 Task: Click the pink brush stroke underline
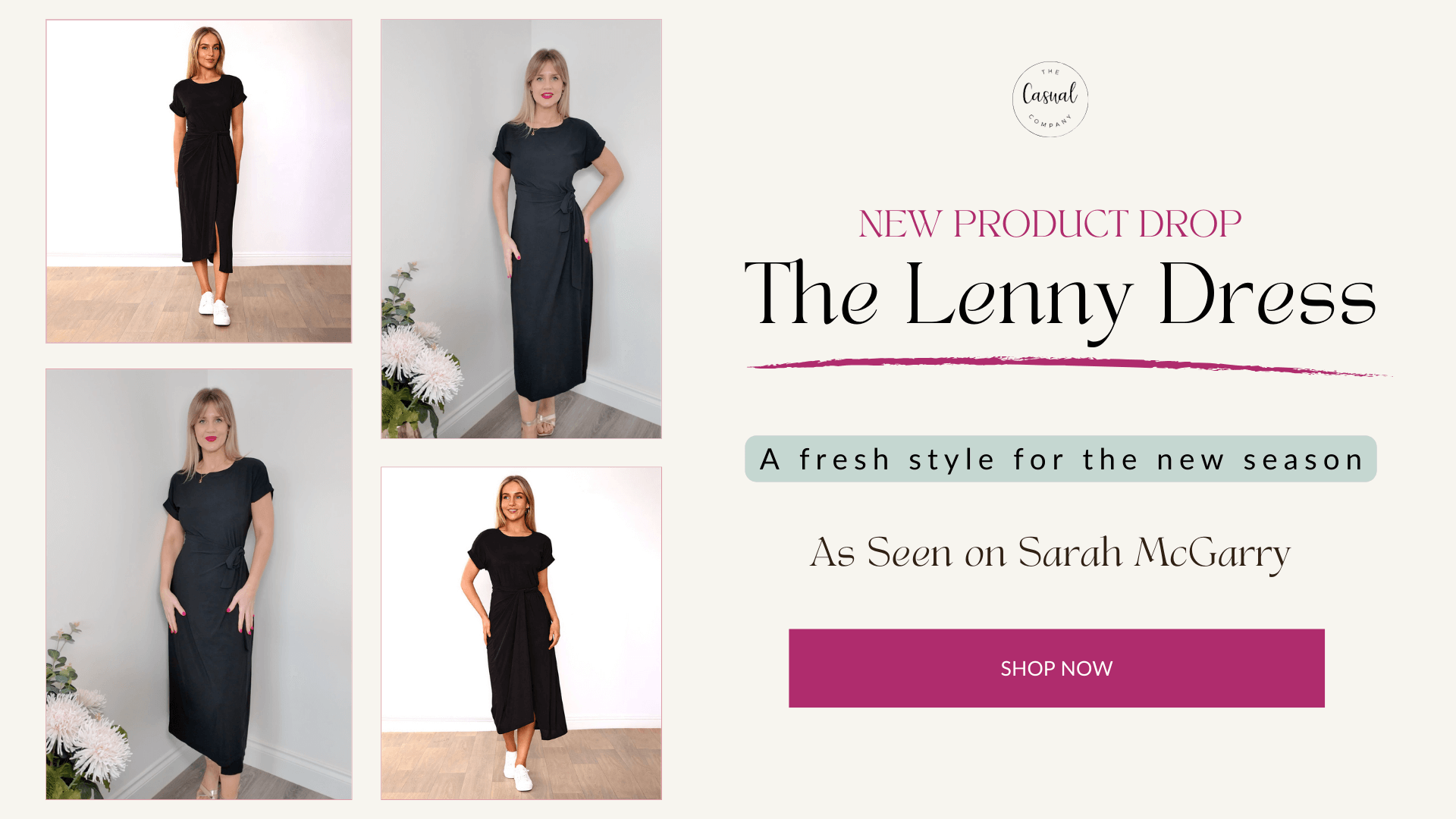(x=1069, y=365)
